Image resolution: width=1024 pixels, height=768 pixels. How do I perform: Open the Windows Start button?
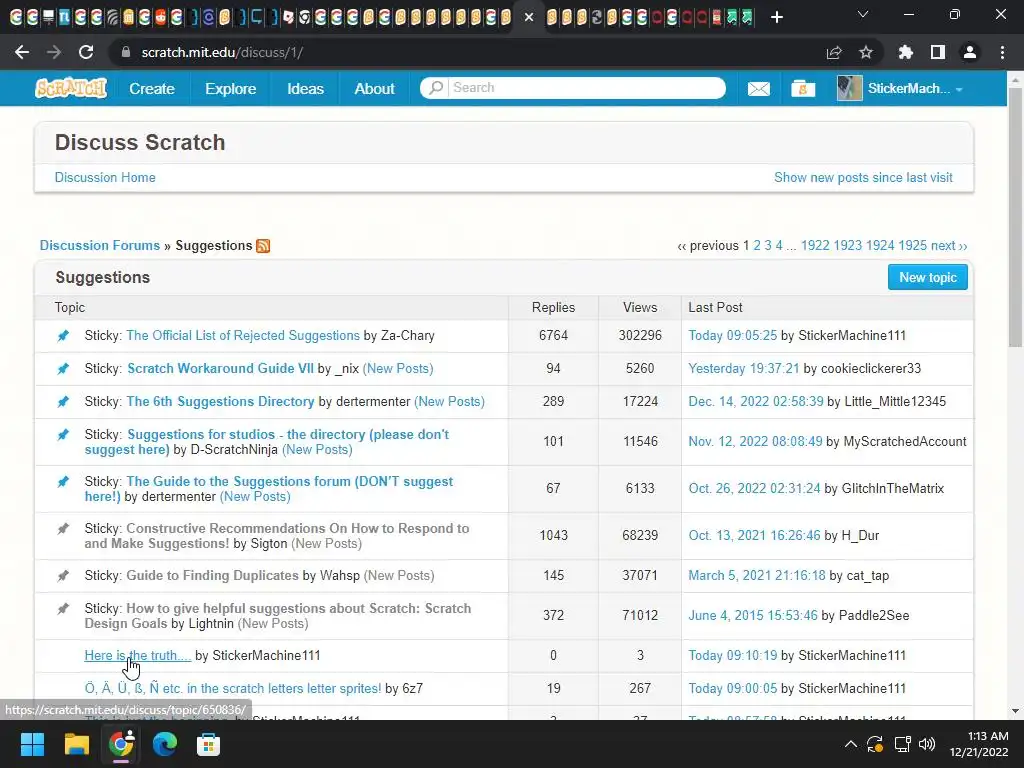(32, 744)
